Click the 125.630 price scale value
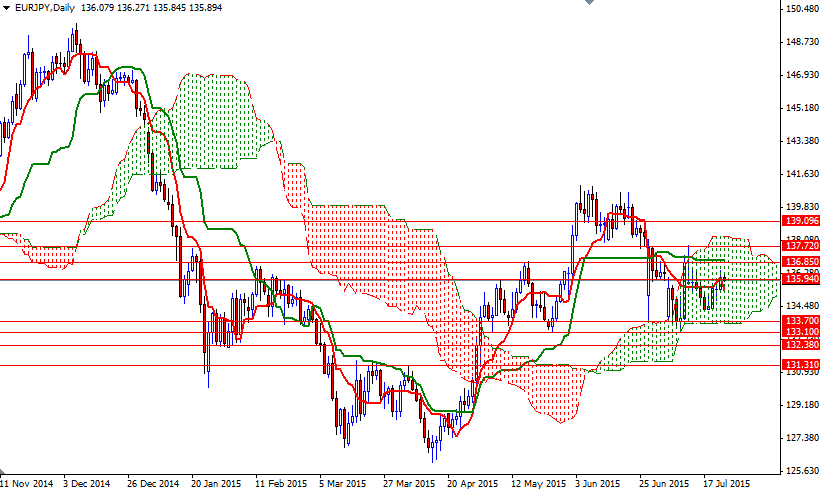Screen dimensions: 820x492 pos(802,471)
